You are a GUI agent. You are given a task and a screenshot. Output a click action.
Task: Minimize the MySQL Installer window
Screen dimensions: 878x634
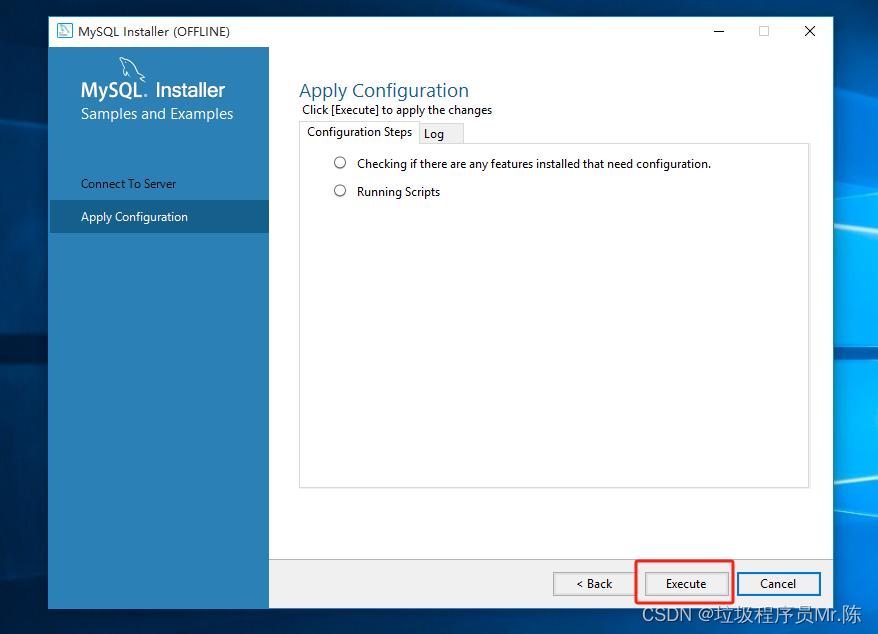[719, 31]
